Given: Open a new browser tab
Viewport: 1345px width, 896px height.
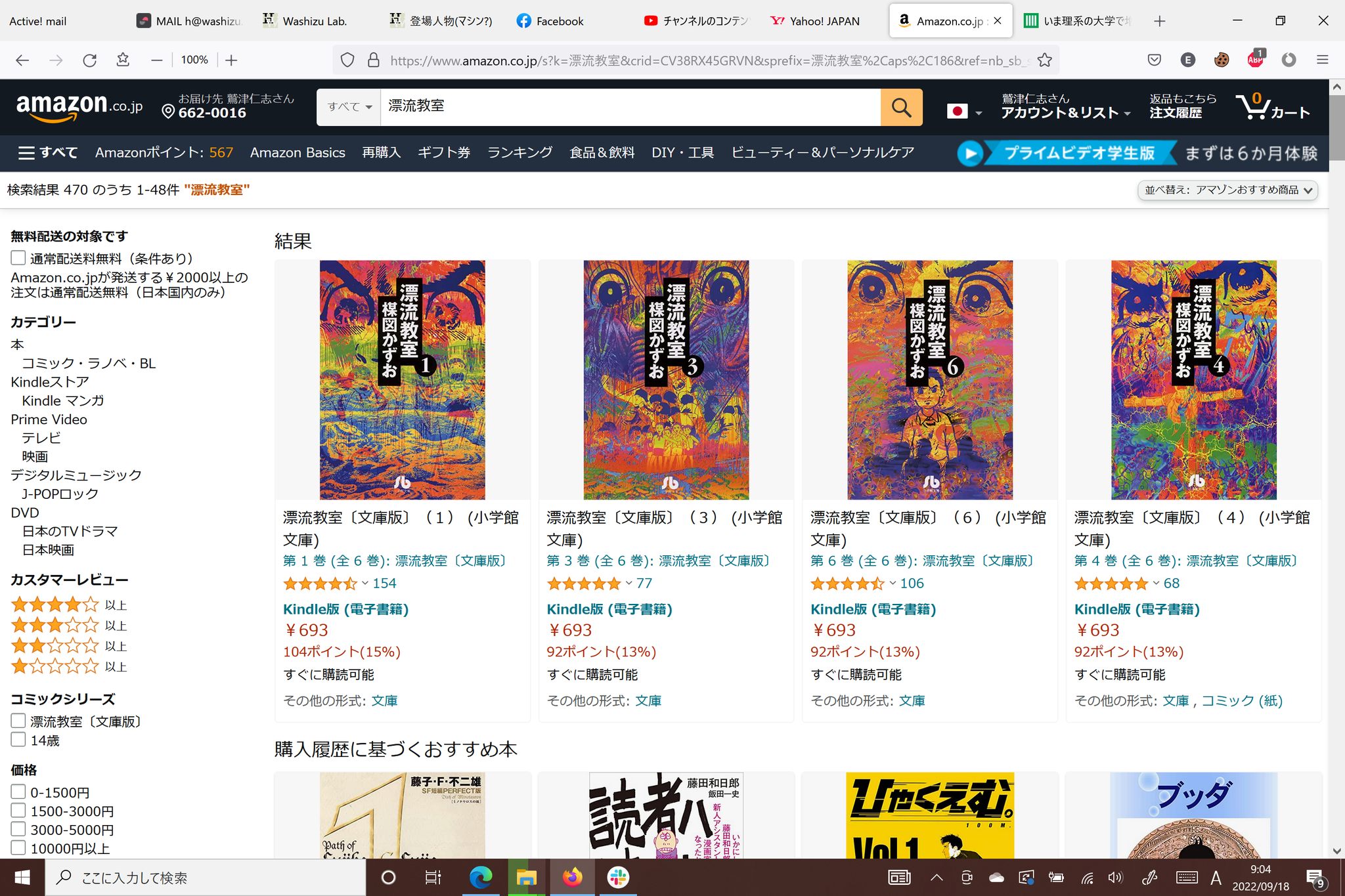Looking at the screenshot, I should point(1160,21).
